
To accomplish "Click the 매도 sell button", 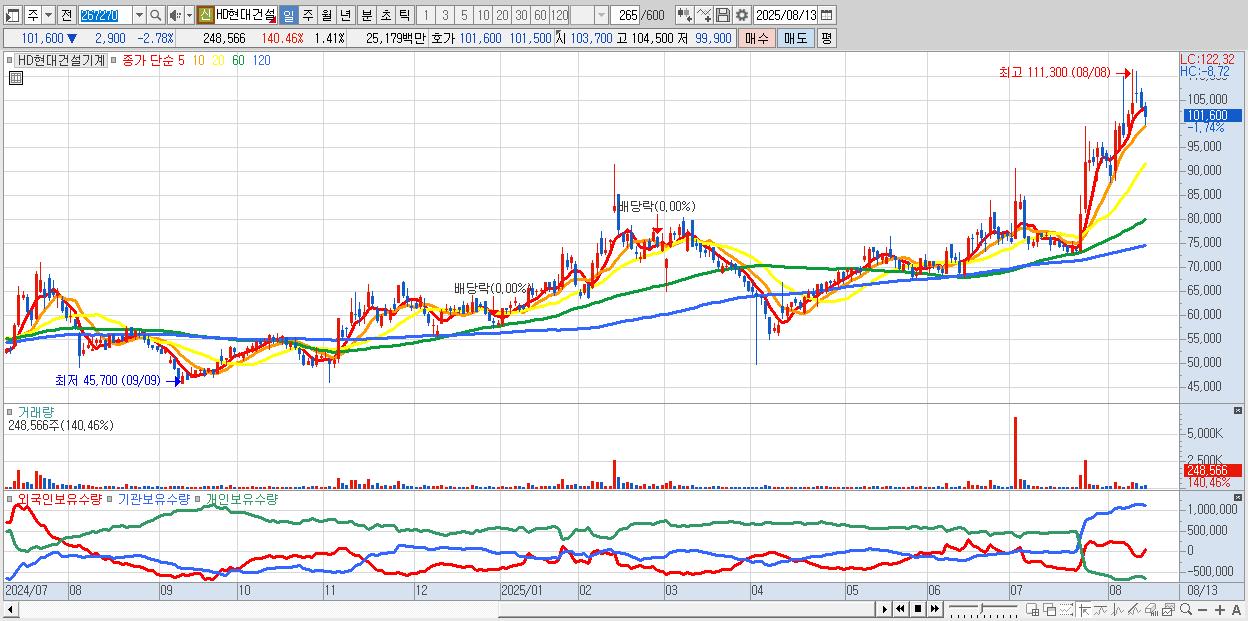I will tap(795, 38).
